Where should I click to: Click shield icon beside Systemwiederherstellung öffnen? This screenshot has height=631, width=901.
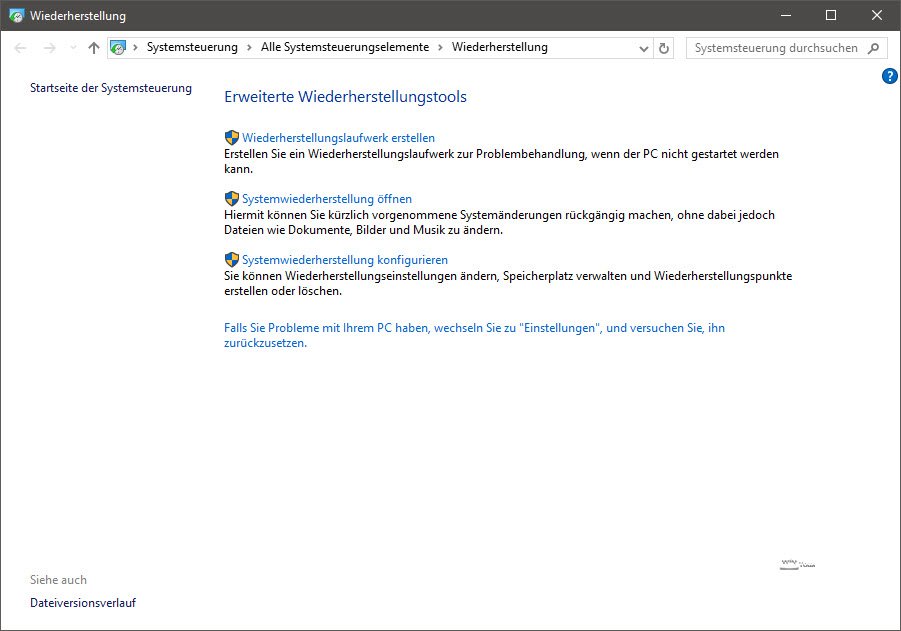point(232,199)
